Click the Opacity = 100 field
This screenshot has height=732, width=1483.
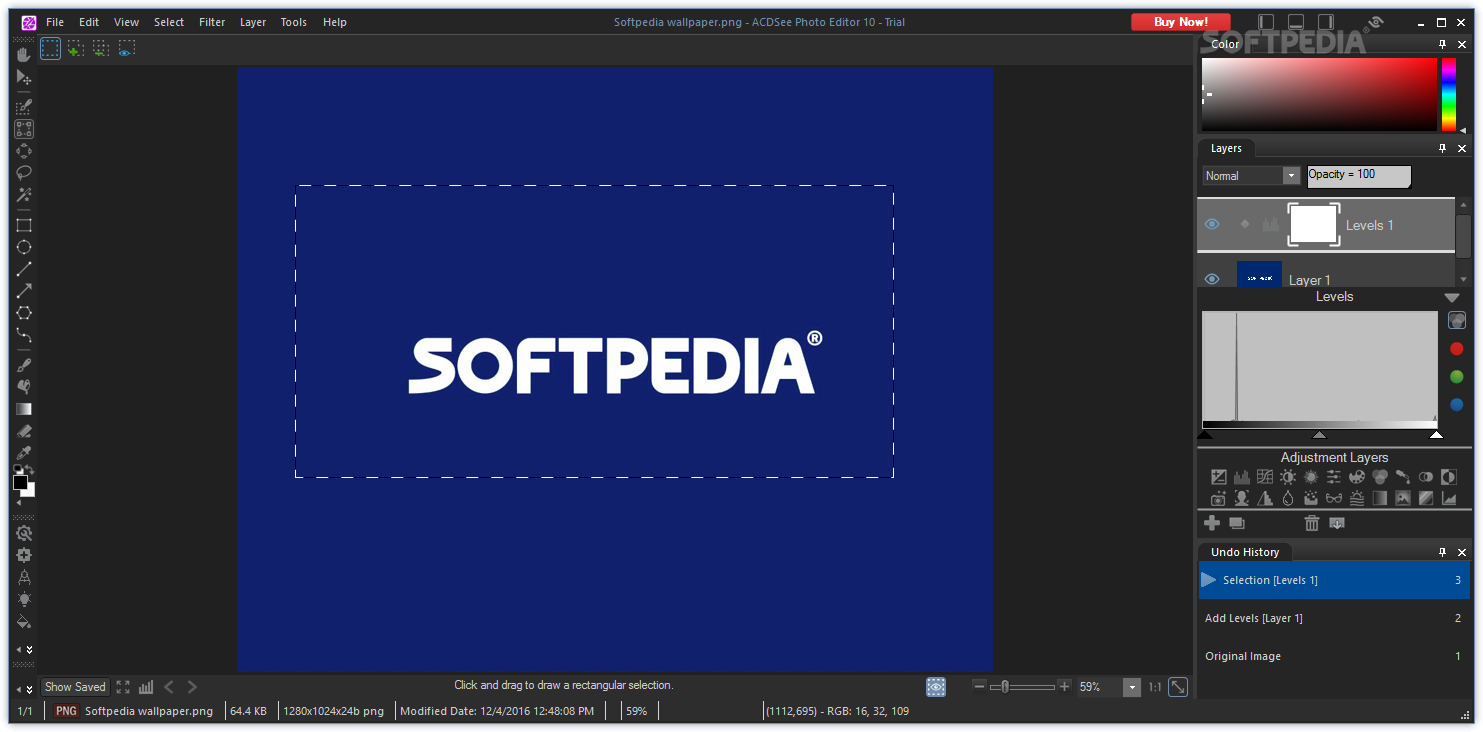click(x=1359, y=176)
